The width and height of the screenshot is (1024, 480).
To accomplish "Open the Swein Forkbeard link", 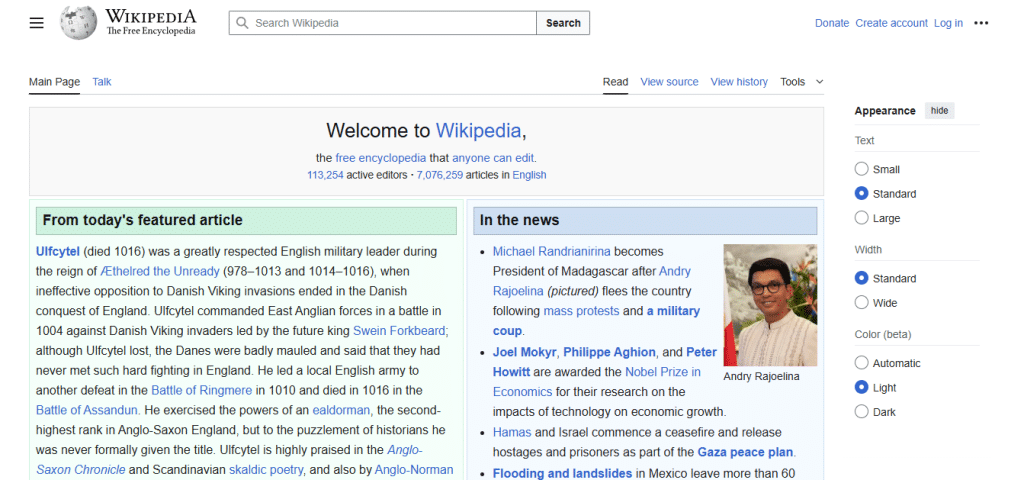I will pos(400,330).
